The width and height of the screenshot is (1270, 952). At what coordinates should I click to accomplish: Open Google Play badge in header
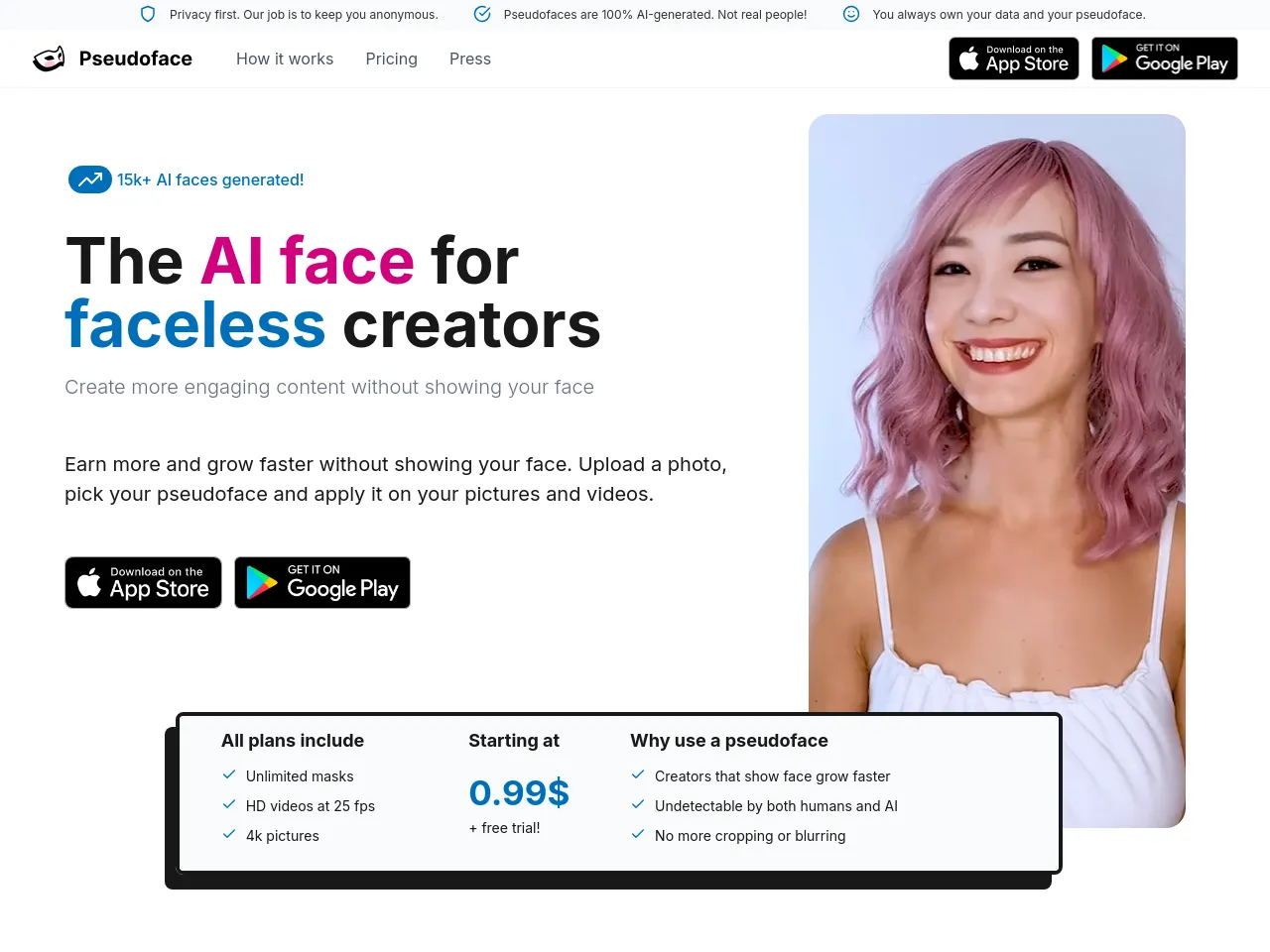[x=1165, y=59]
